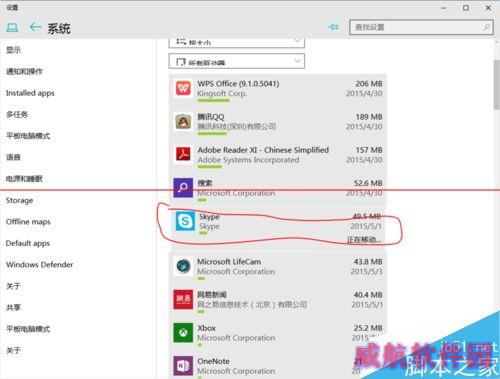Click Kingsoft Corp. publisher text
The height and width of the screenshot is (379, 500).
click(x=222, y=93)
